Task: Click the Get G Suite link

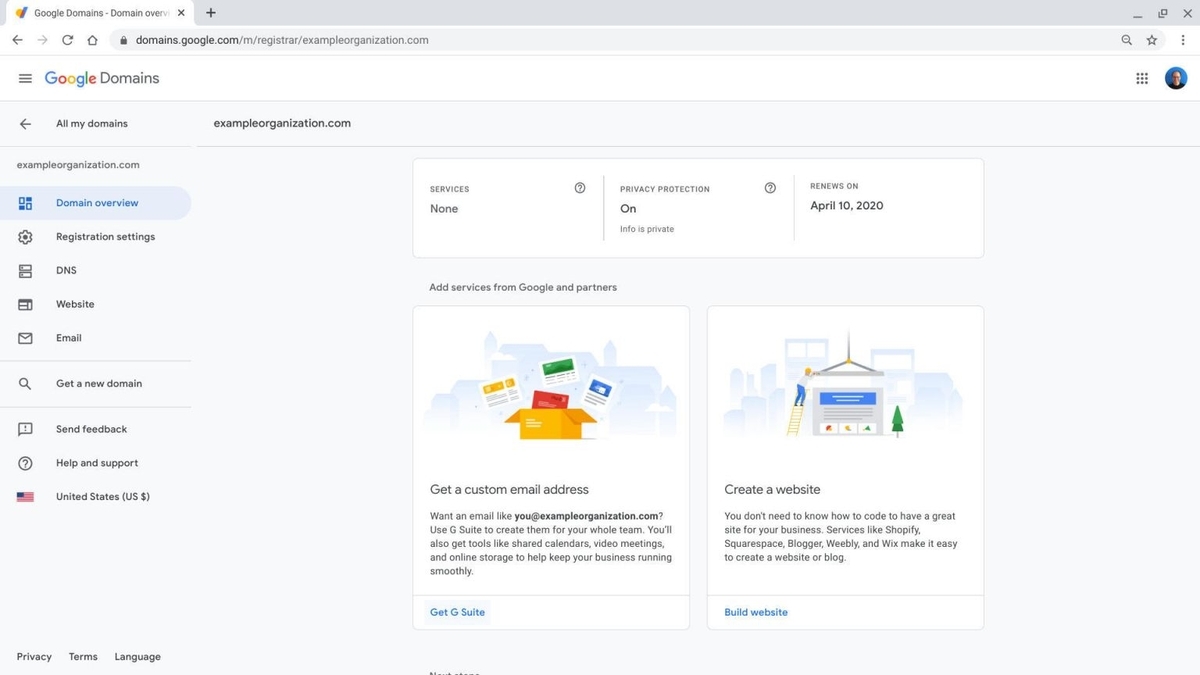Action: click(x=457, y=611)
